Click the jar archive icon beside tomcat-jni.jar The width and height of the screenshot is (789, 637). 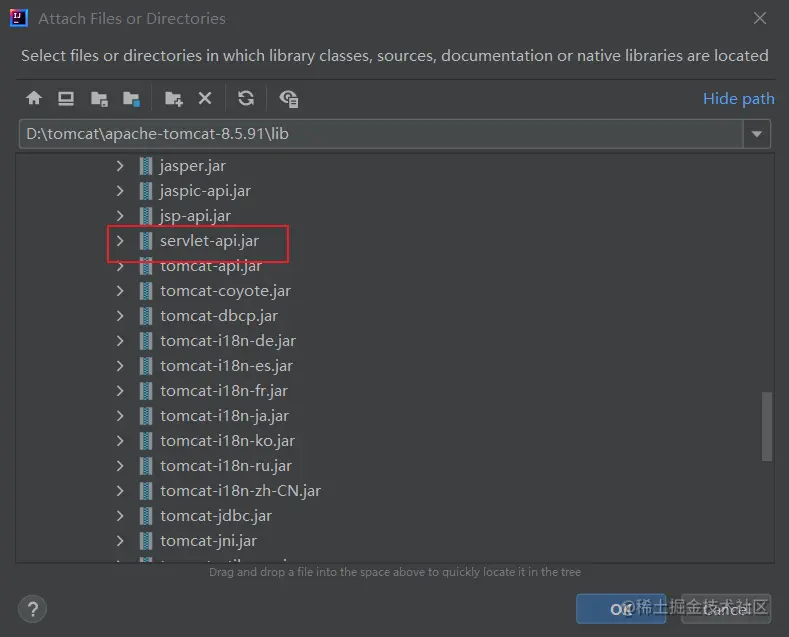(145, 541)
